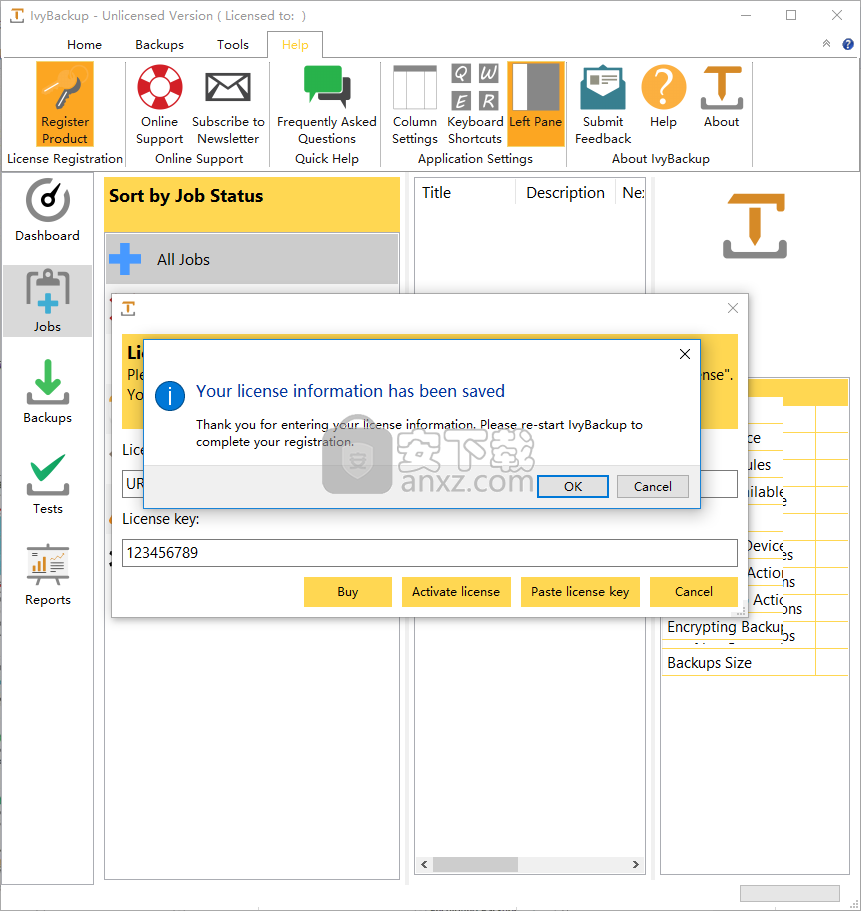Select the Help ribbon tab
This screenshot has width=861, height=911.
click(x=295, y=45)
